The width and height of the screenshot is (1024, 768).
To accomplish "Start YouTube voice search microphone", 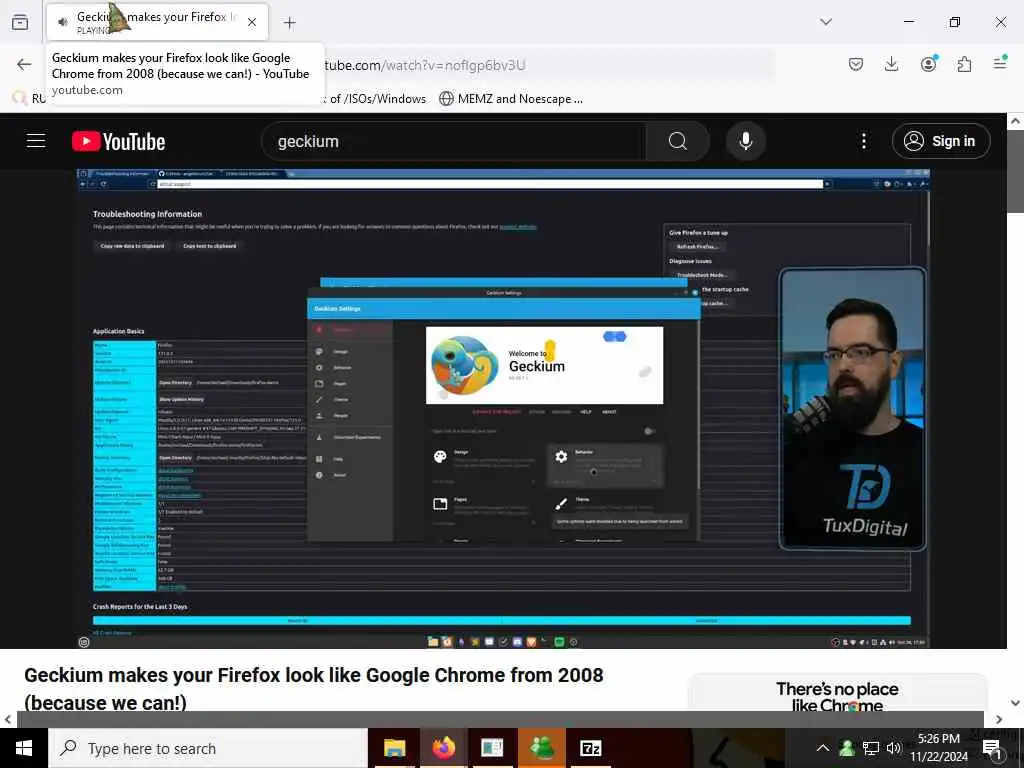I will [x=745, y=141].
